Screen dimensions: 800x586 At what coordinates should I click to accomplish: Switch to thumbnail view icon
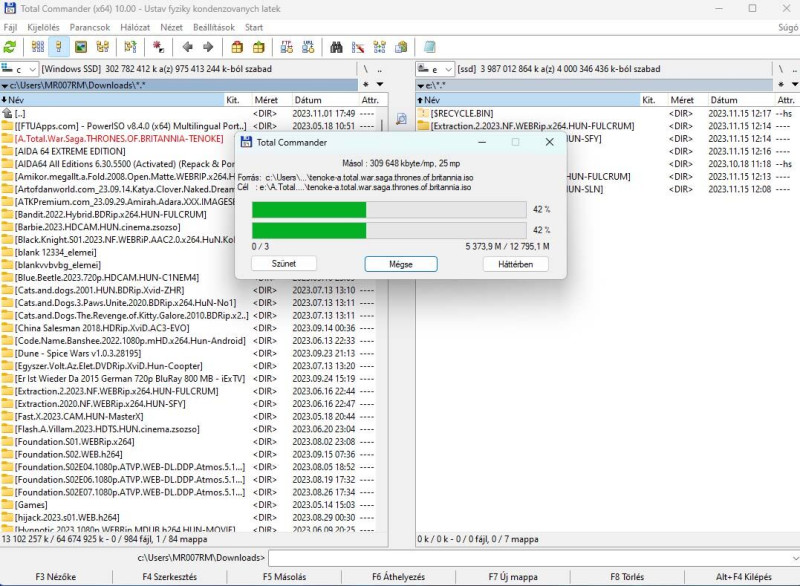tap(81, 47)
